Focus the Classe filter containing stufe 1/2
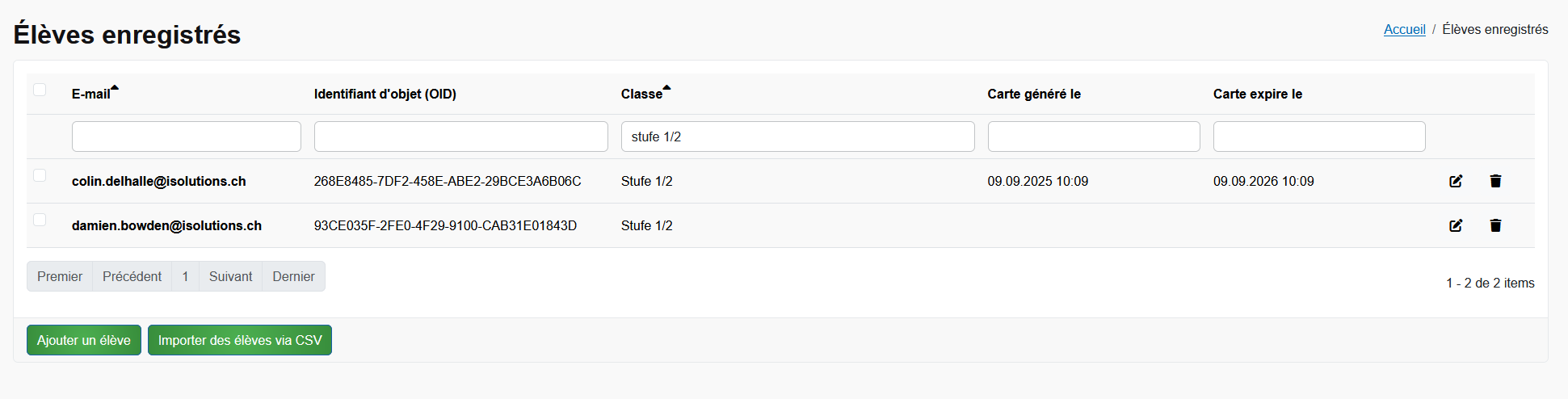Viewport: 1568px width, 399px height. pyautogui.click(x=797, y=136)
